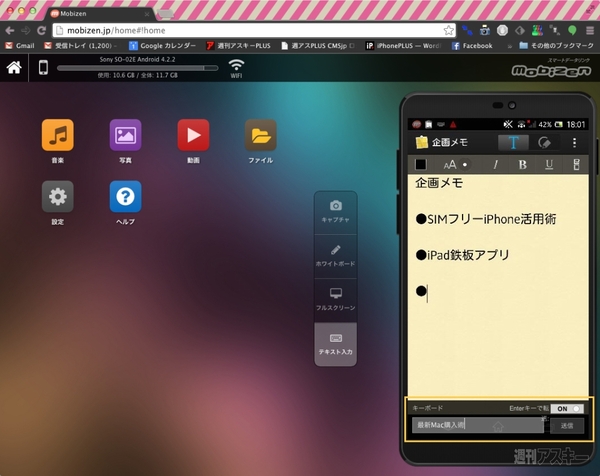
Task: Click the キャプチャ camera capture button
Action: pyautogui.click(x=336, y=212)
